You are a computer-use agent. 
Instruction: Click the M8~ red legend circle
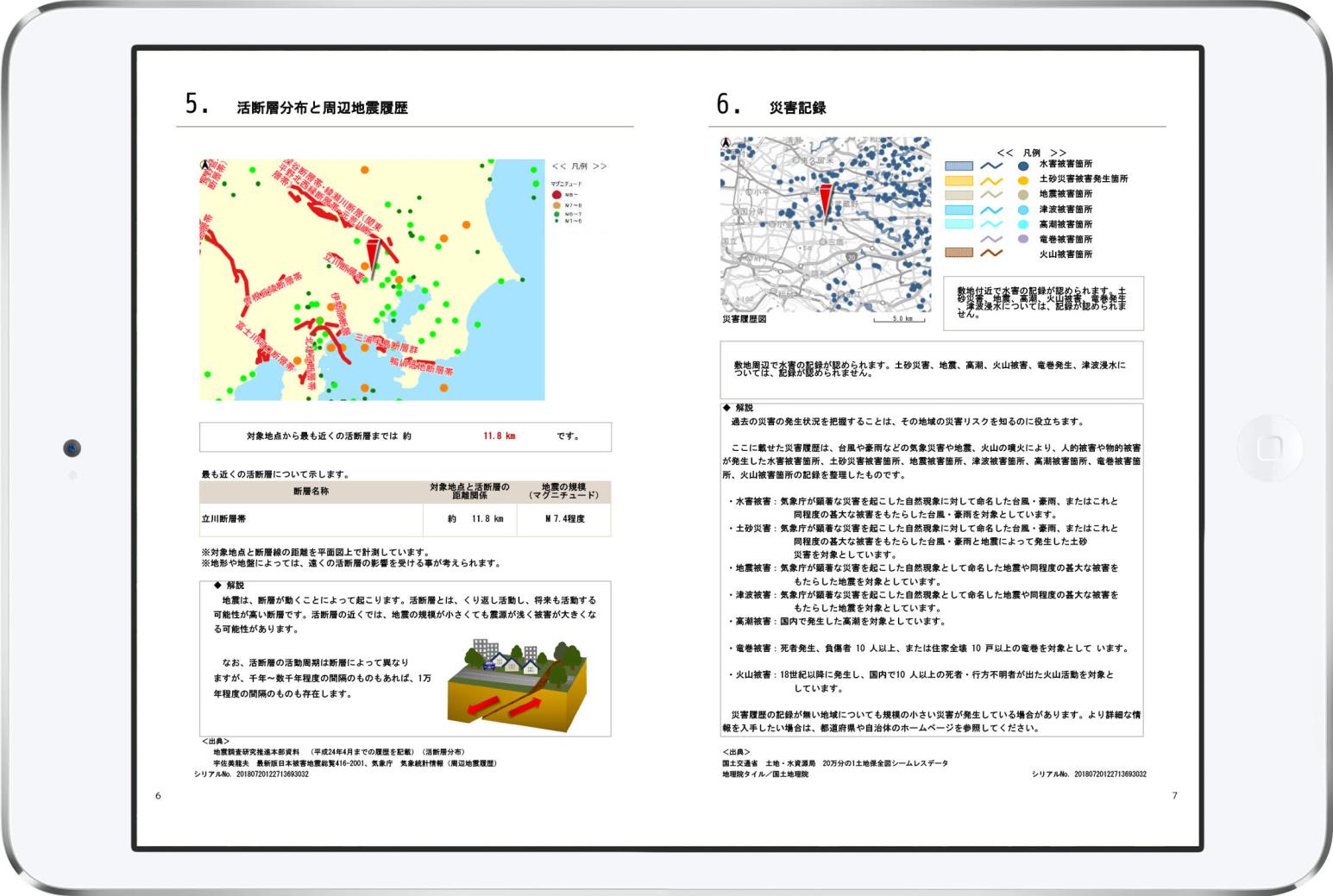[557, 196]
